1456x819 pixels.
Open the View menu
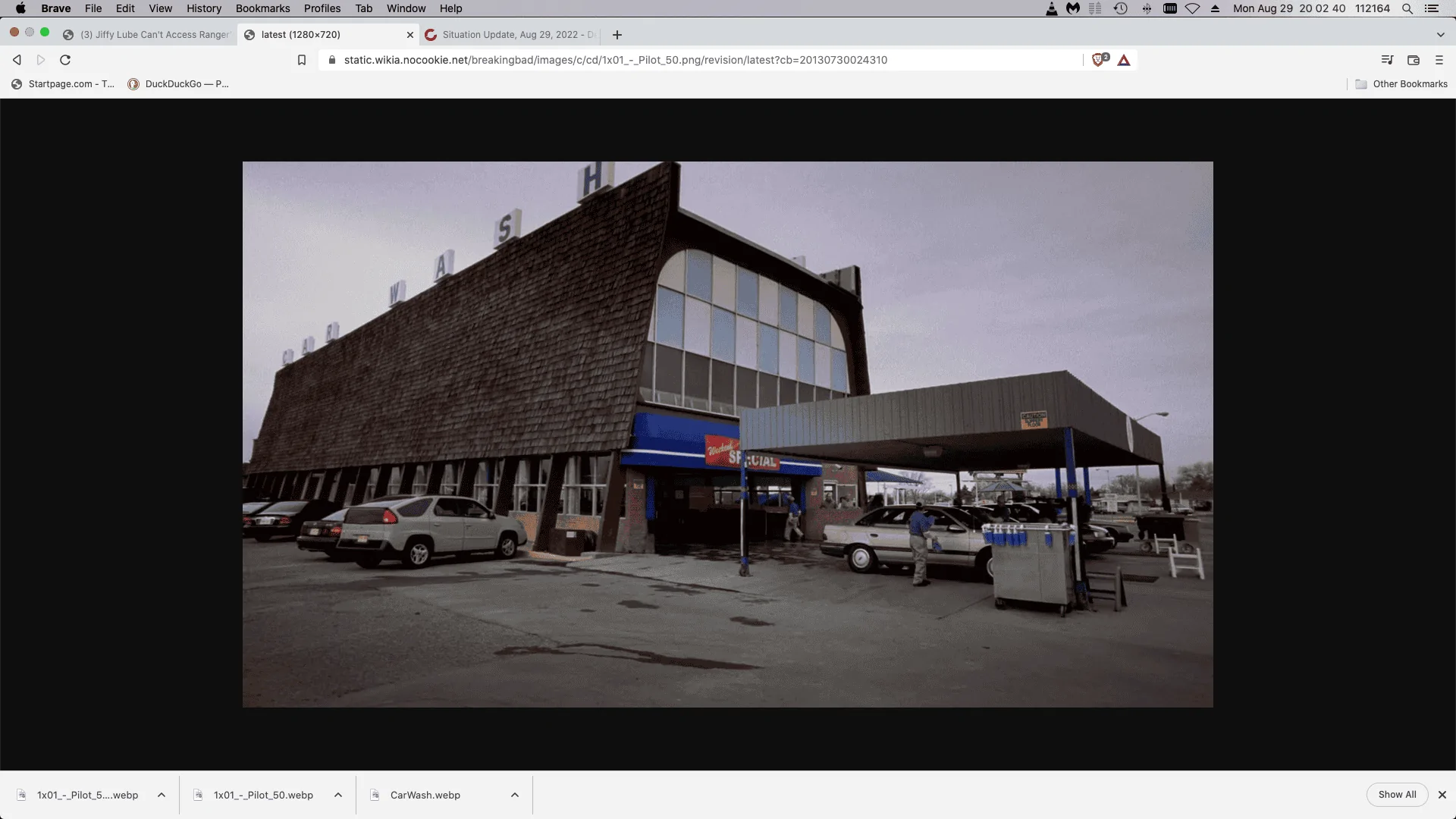pos(160,8)
